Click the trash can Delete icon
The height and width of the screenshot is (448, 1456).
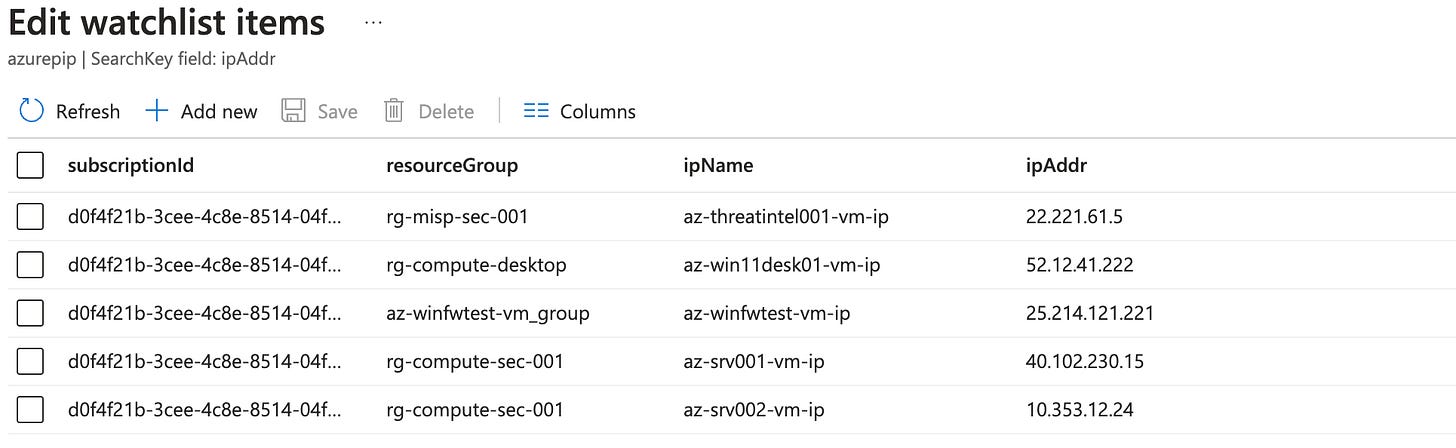394,111
